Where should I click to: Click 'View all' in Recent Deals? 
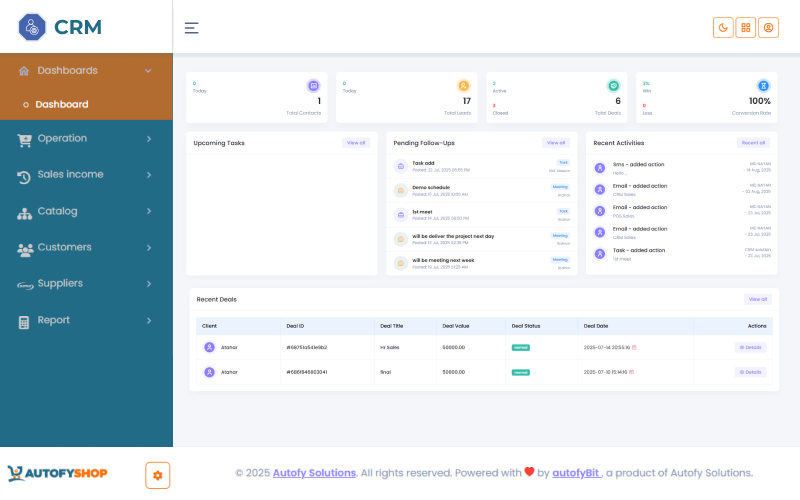[x=758, y=299]
